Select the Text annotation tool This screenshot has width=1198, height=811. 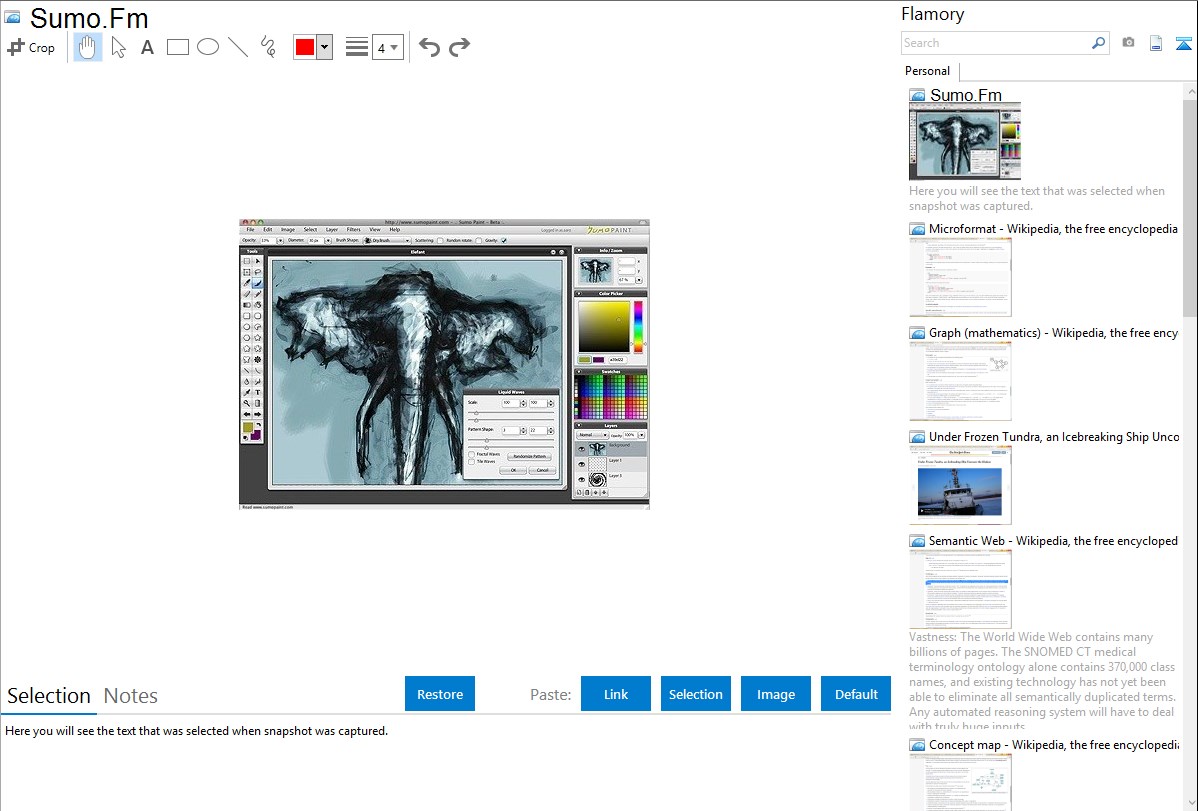(147, 47)
